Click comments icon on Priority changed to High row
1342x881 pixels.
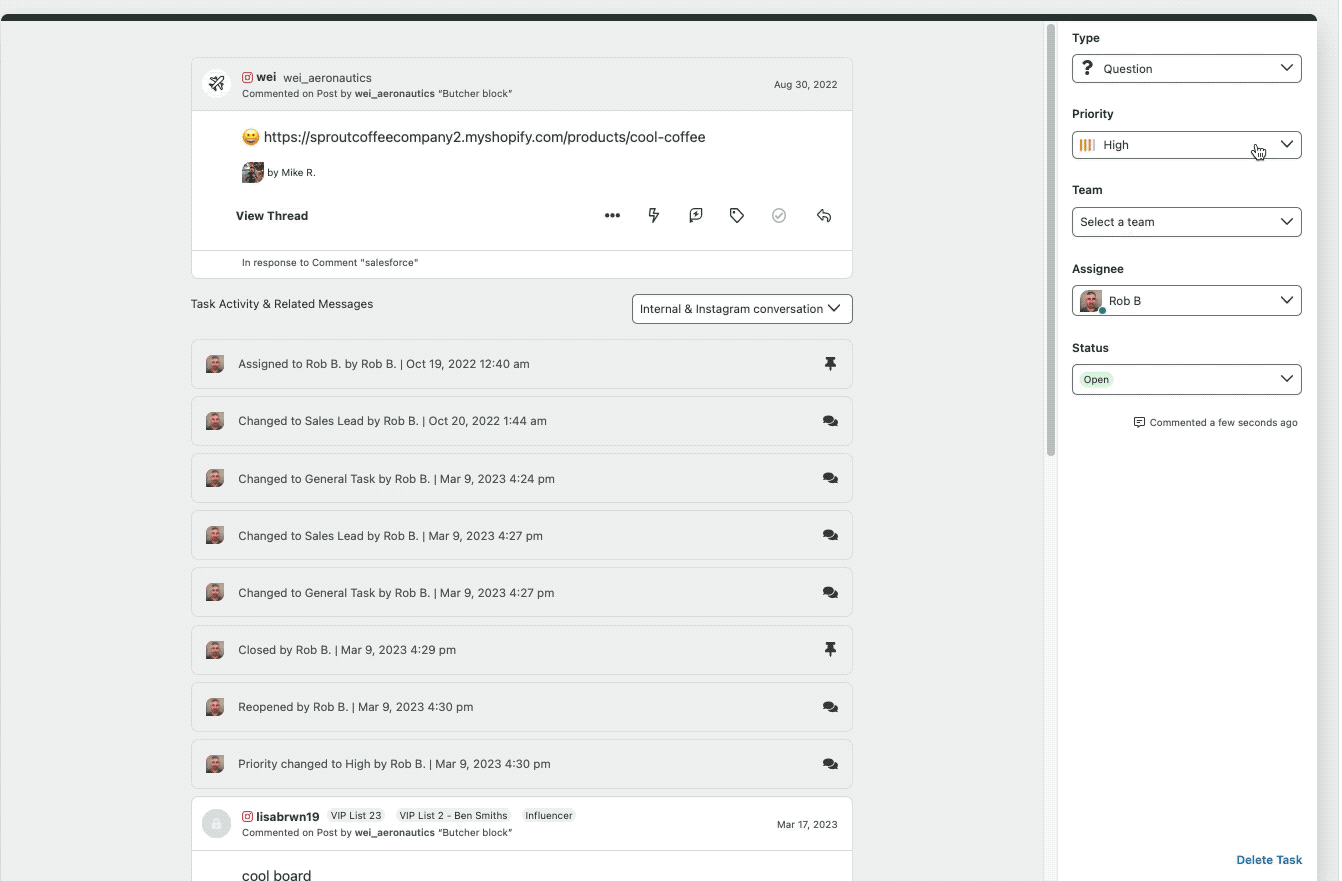click(830, 763)
